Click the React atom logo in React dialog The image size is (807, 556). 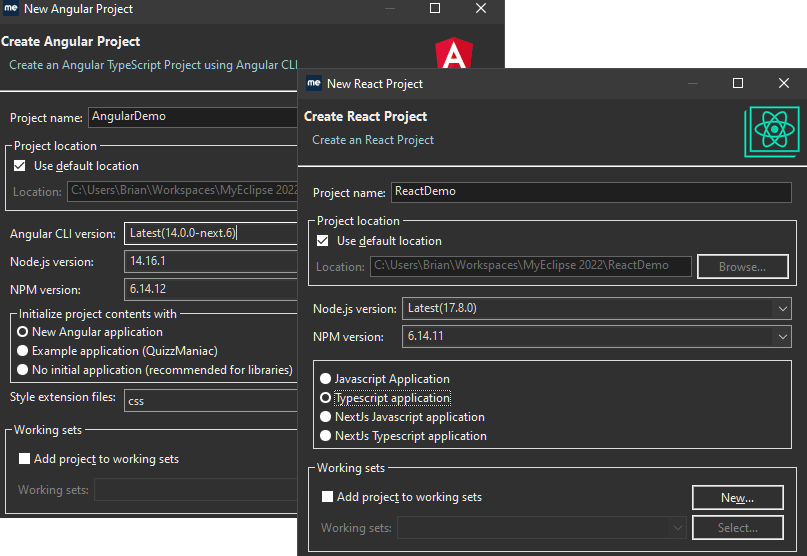772,131
